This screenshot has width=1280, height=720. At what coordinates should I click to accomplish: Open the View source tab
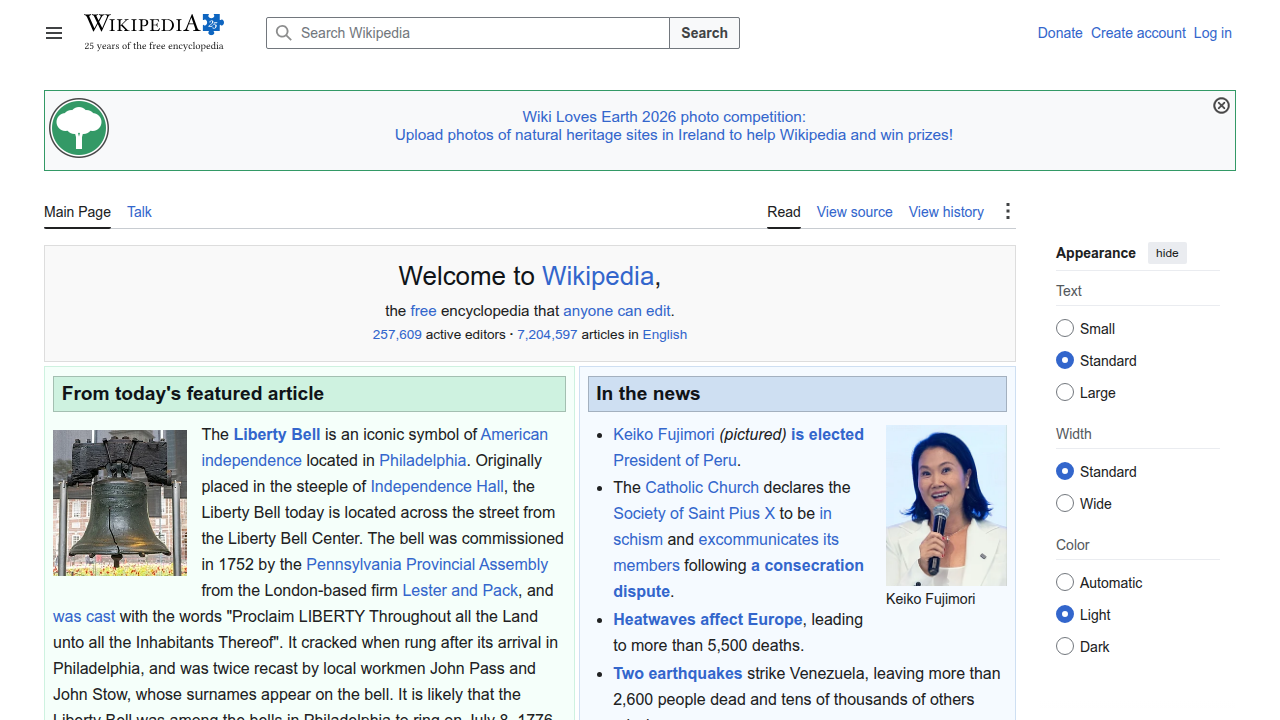pyautogui.click(x=854, y=212)
